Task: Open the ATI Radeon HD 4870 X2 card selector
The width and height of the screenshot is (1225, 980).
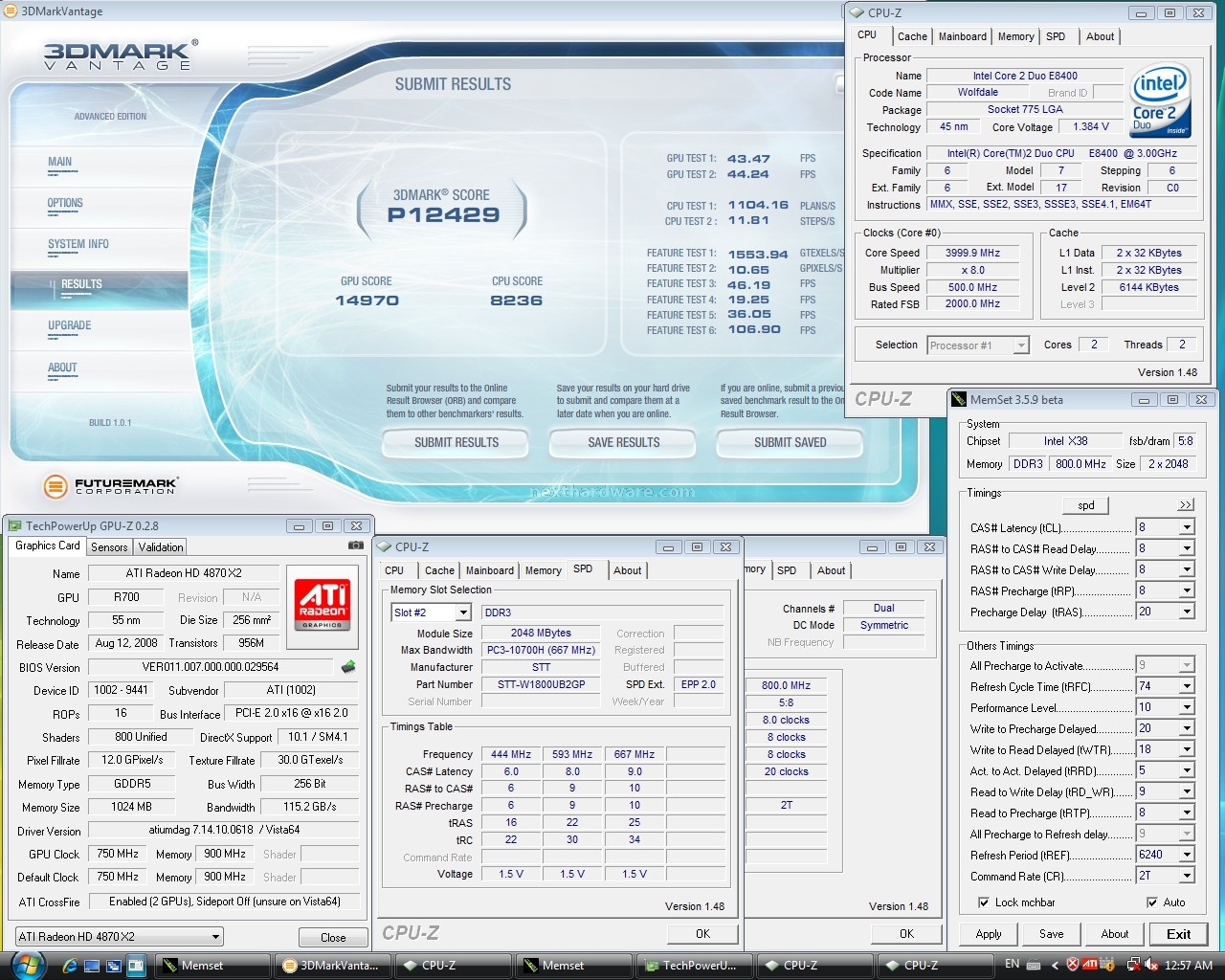Action: click(120, 937)
